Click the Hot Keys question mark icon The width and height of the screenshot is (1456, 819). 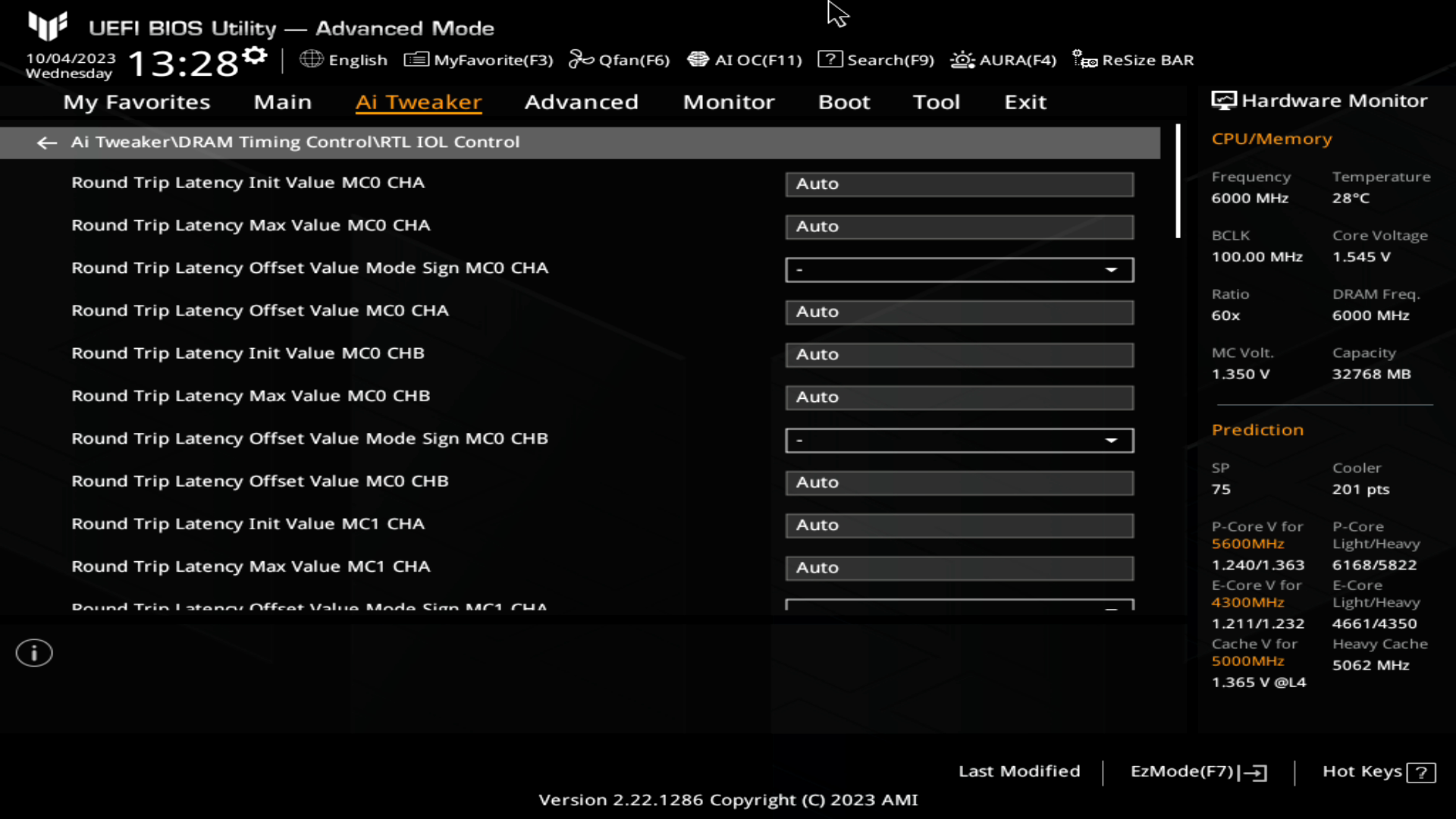1421,773
